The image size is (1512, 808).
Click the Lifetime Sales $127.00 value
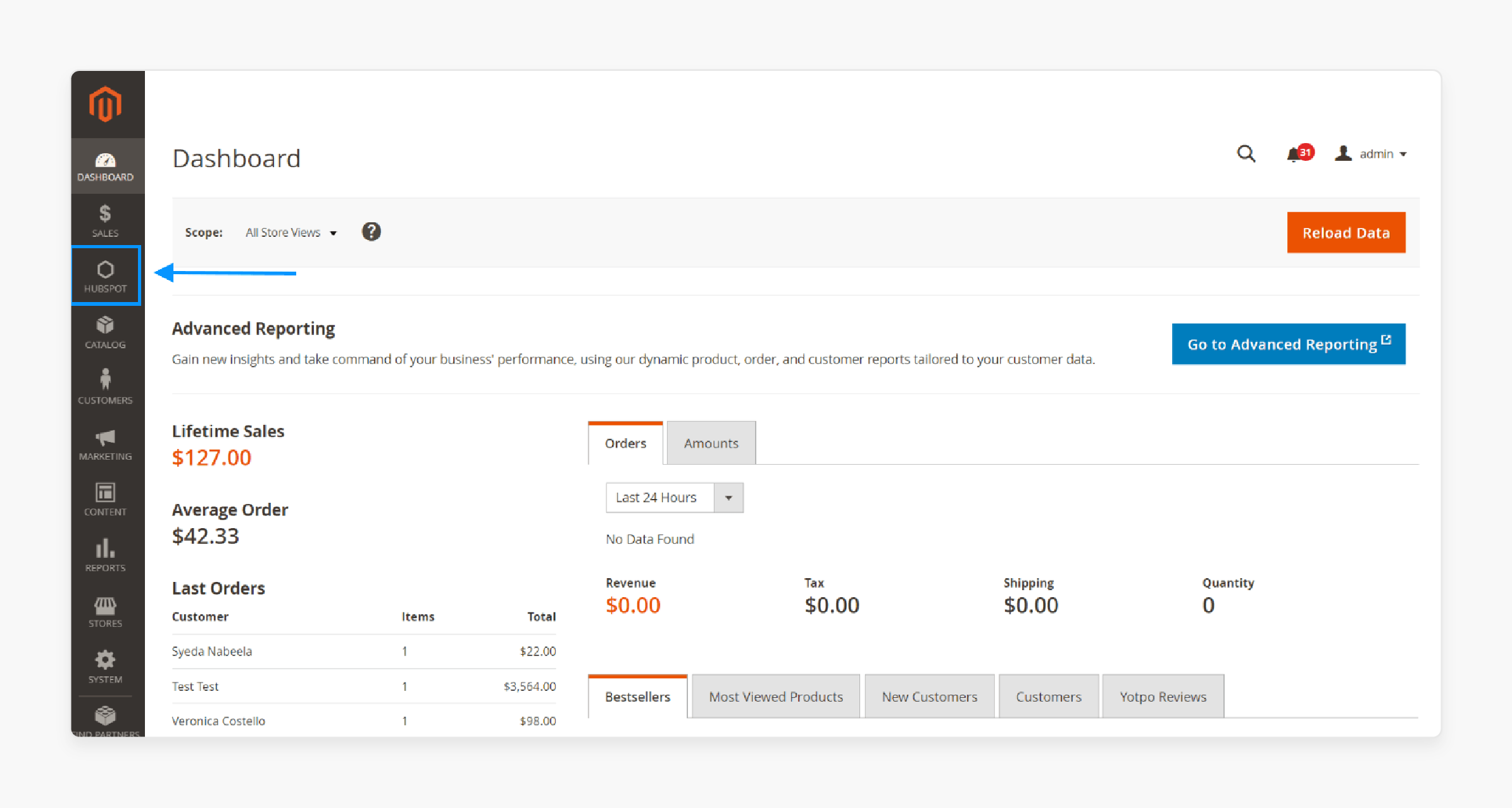point(212,457)
